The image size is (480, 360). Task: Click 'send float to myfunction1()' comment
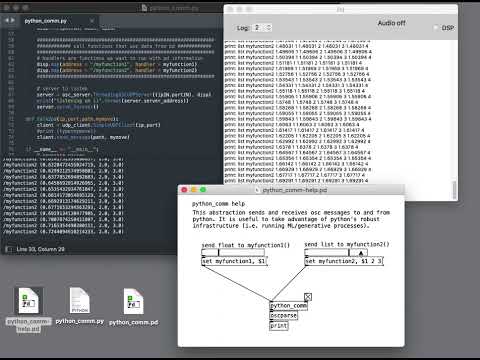tap(246, 245)
